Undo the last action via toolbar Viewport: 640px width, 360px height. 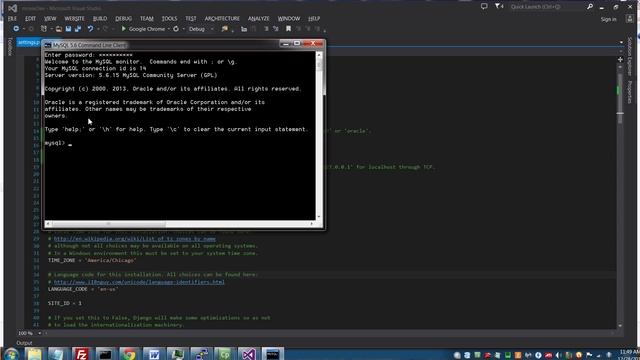pyautogui.click(x=90, y=29)
